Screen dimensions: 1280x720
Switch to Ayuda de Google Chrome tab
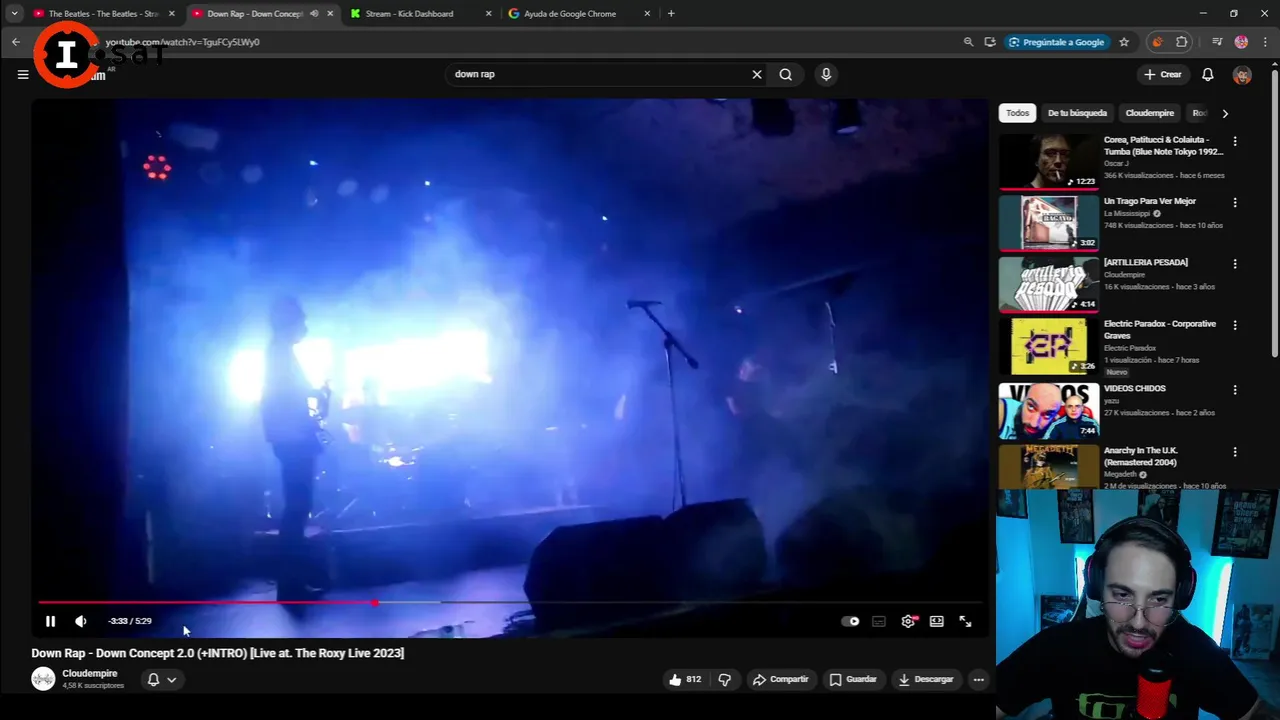pyautogui.click(x=578, y=14)
